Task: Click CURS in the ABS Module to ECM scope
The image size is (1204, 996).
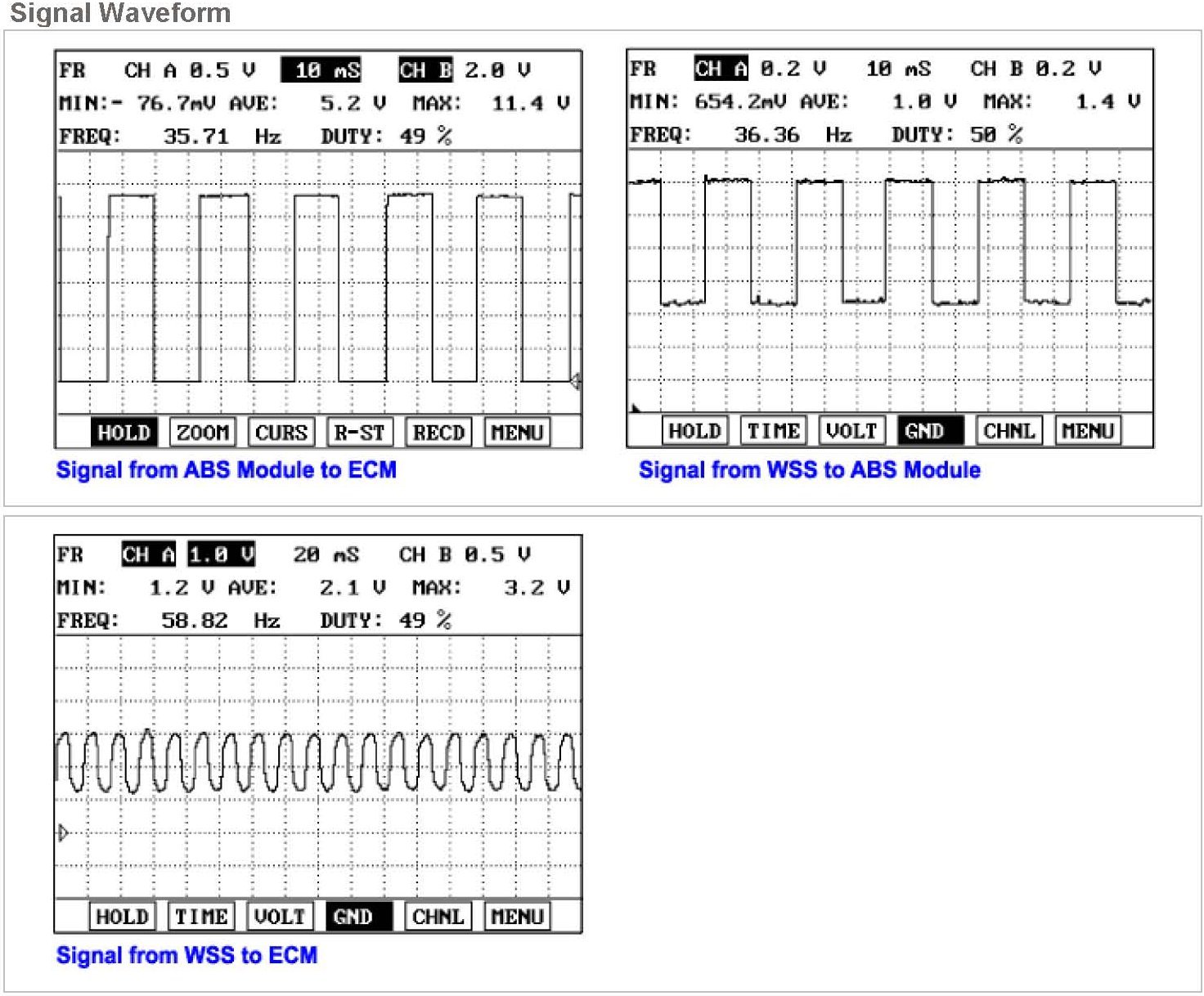Action: click(281, 433)
